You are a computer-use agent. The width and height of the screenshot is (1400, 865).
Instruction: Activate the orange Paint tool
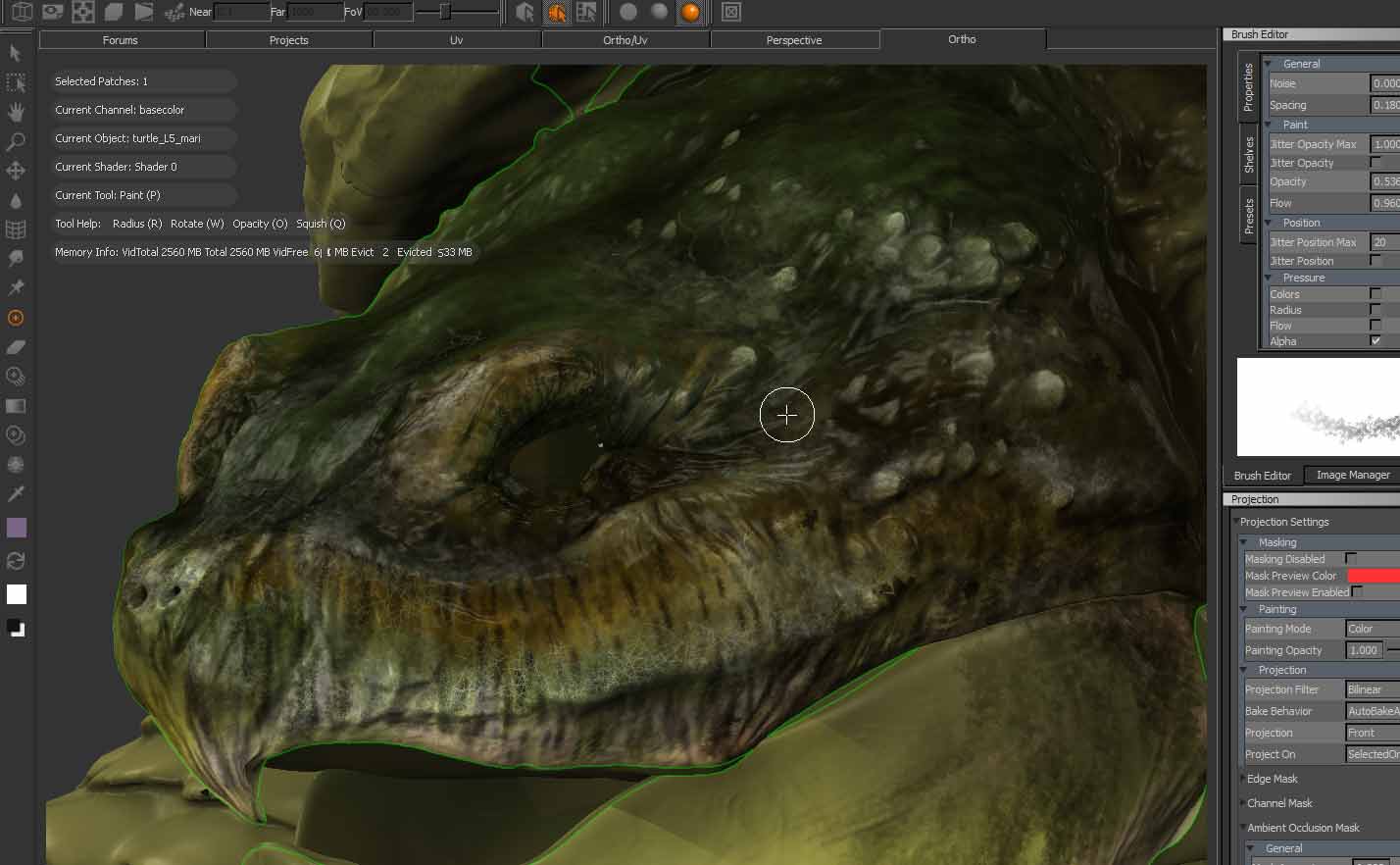click(16, 318)
